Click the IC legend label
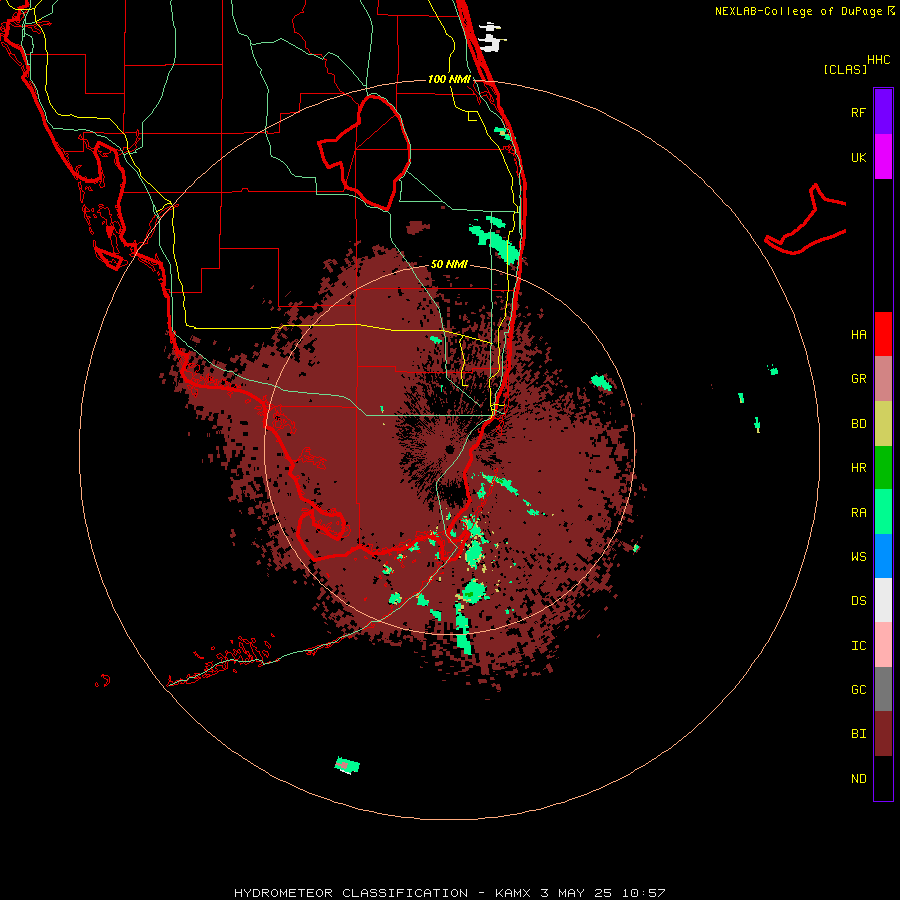 (x=859, y=645)
